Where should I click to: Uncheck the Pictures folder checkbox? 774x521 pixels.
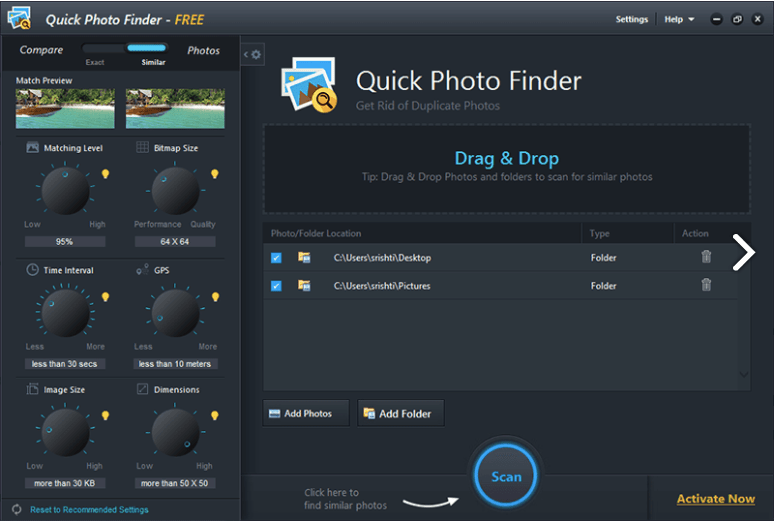point(276,286)
